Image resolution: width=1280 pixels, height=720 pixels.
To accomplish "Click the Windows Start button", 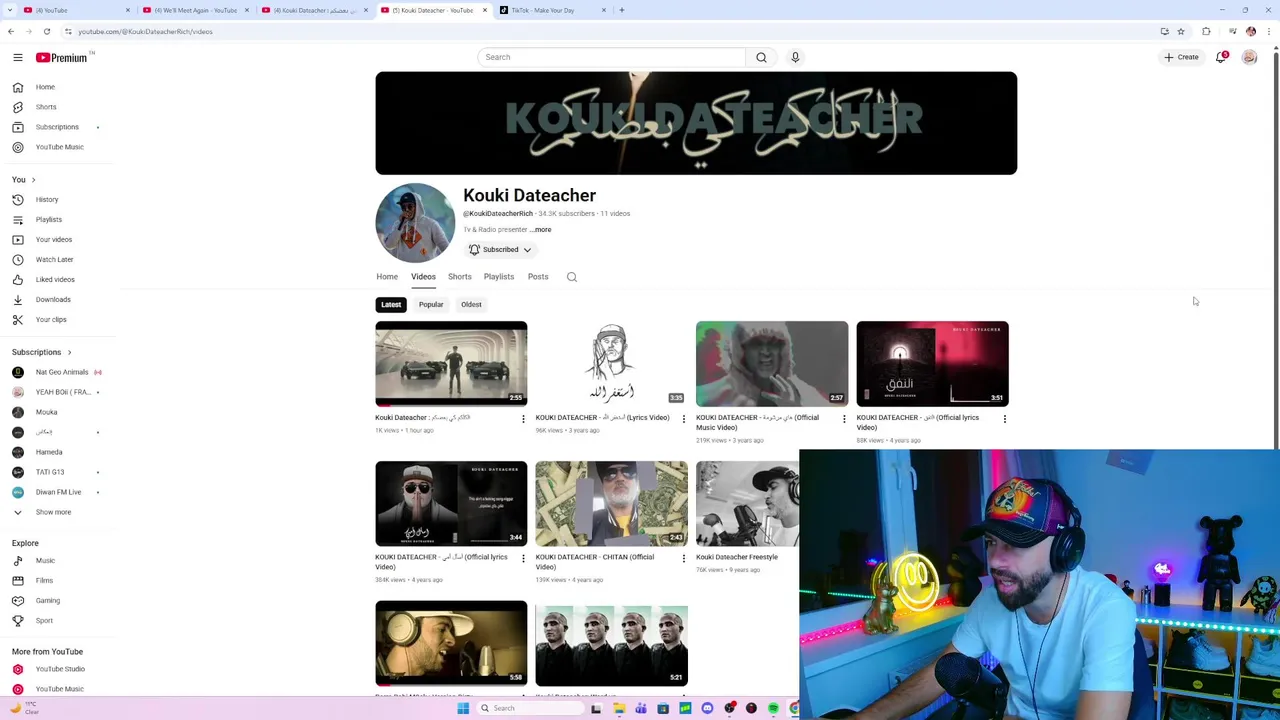I will [x=463, y=708].
